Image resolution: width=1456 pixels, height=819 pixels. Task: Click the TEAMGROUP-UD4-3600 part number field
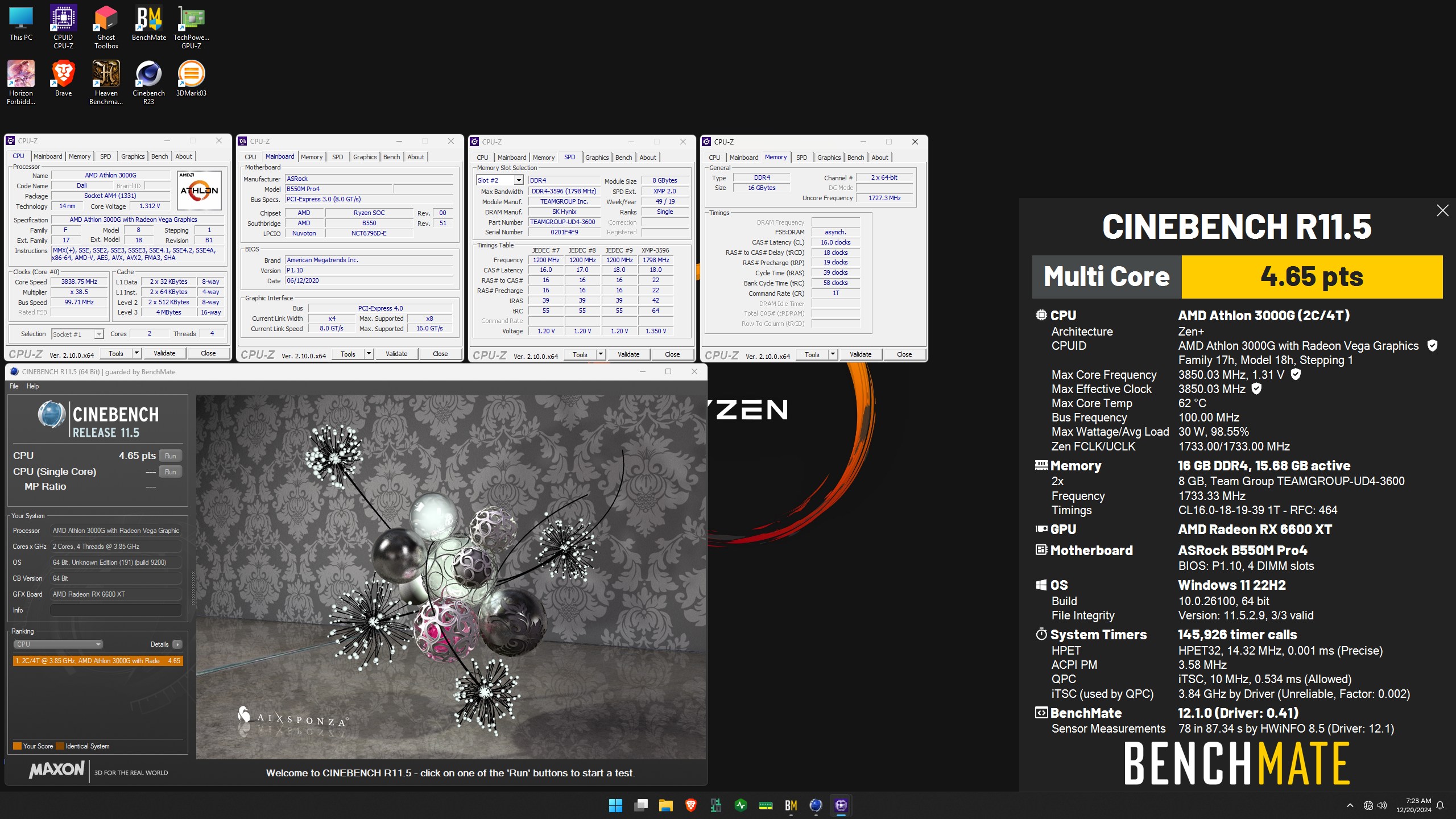563,222
